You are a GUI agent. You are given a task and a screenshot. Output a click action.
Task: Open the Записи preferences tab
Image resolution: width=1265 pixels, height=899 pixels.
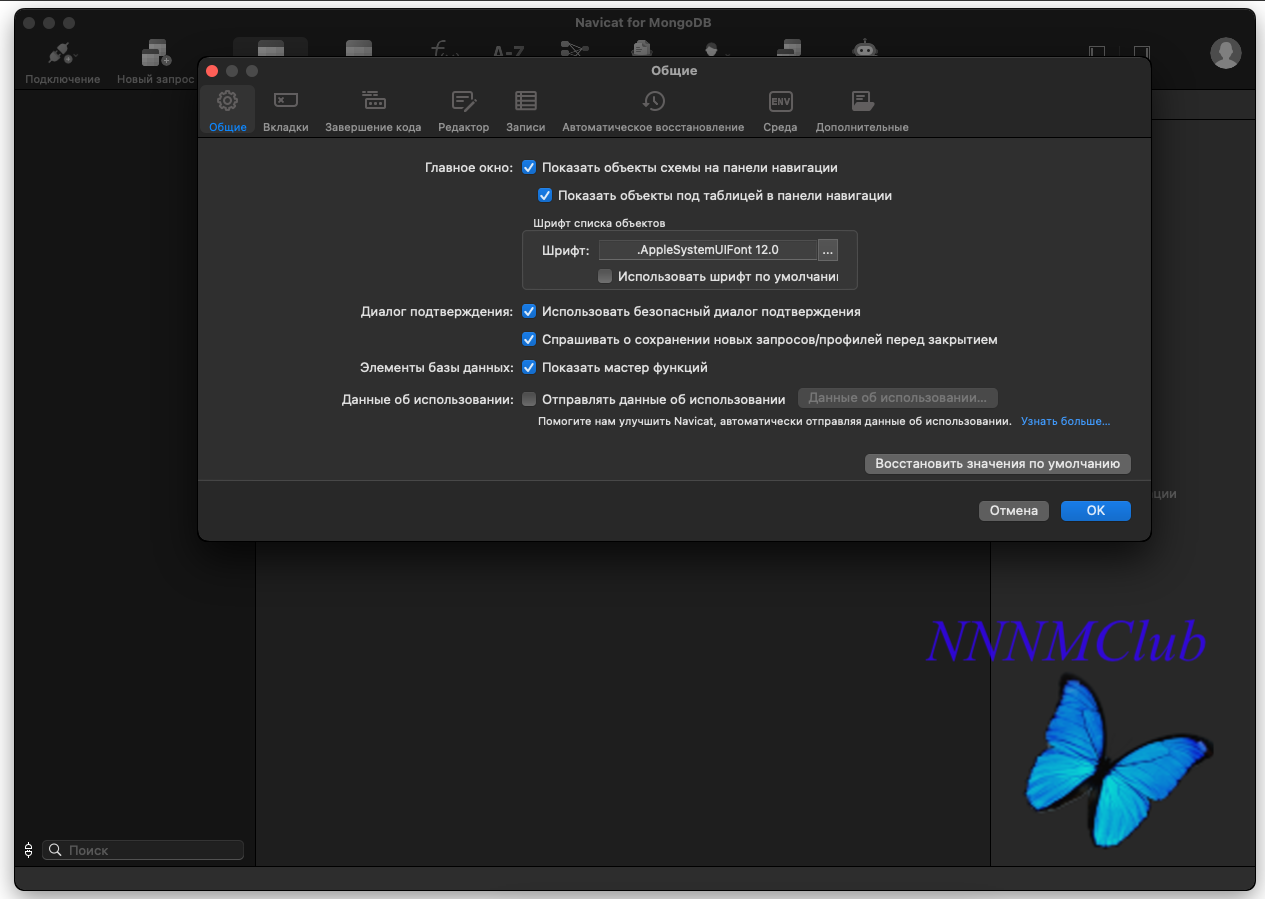pyautogui.click(x=526, y=111)
